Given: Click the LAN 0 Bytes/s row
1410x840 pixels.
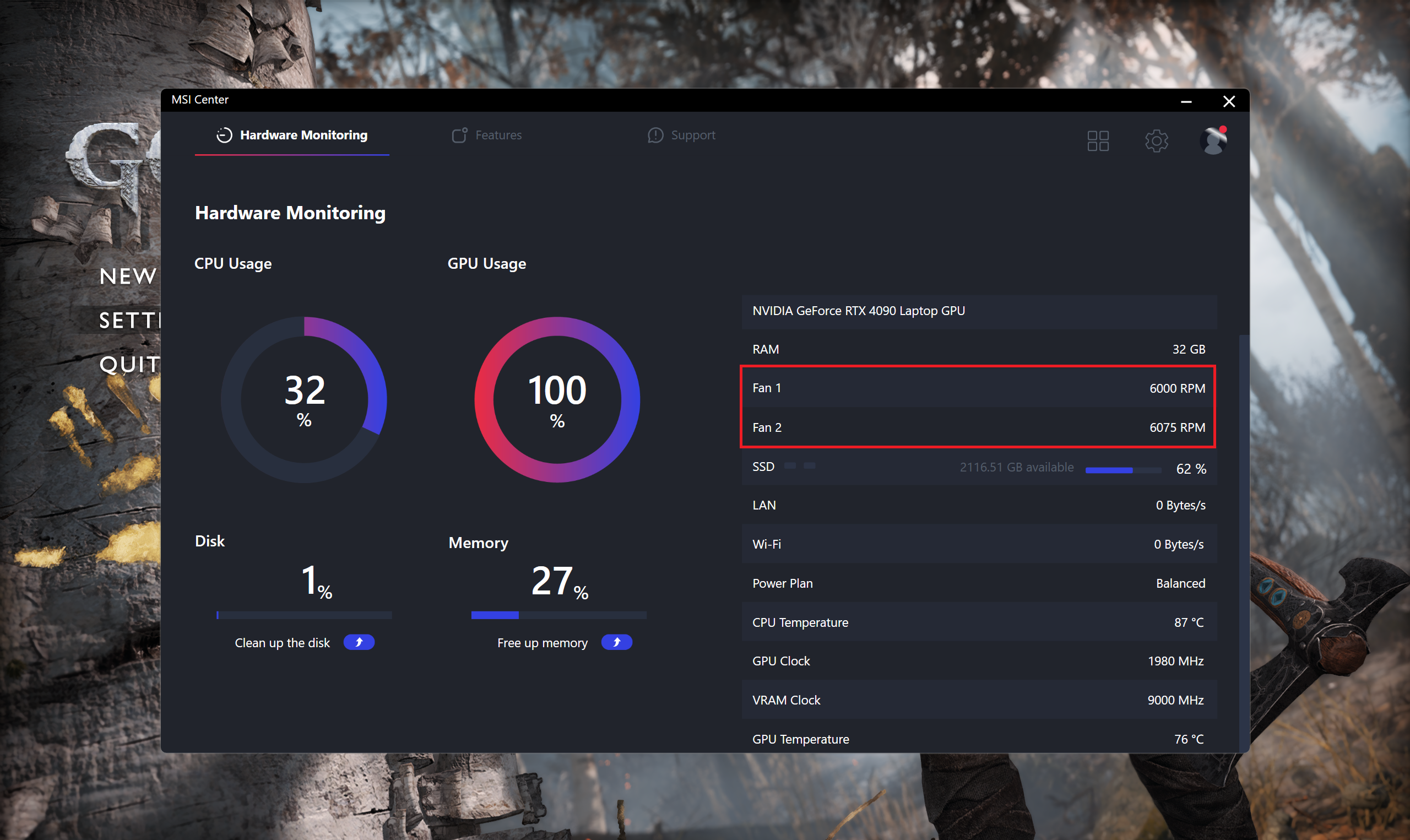Looking at the screenshot, I should pyautogui.click(x=979, y=505).
